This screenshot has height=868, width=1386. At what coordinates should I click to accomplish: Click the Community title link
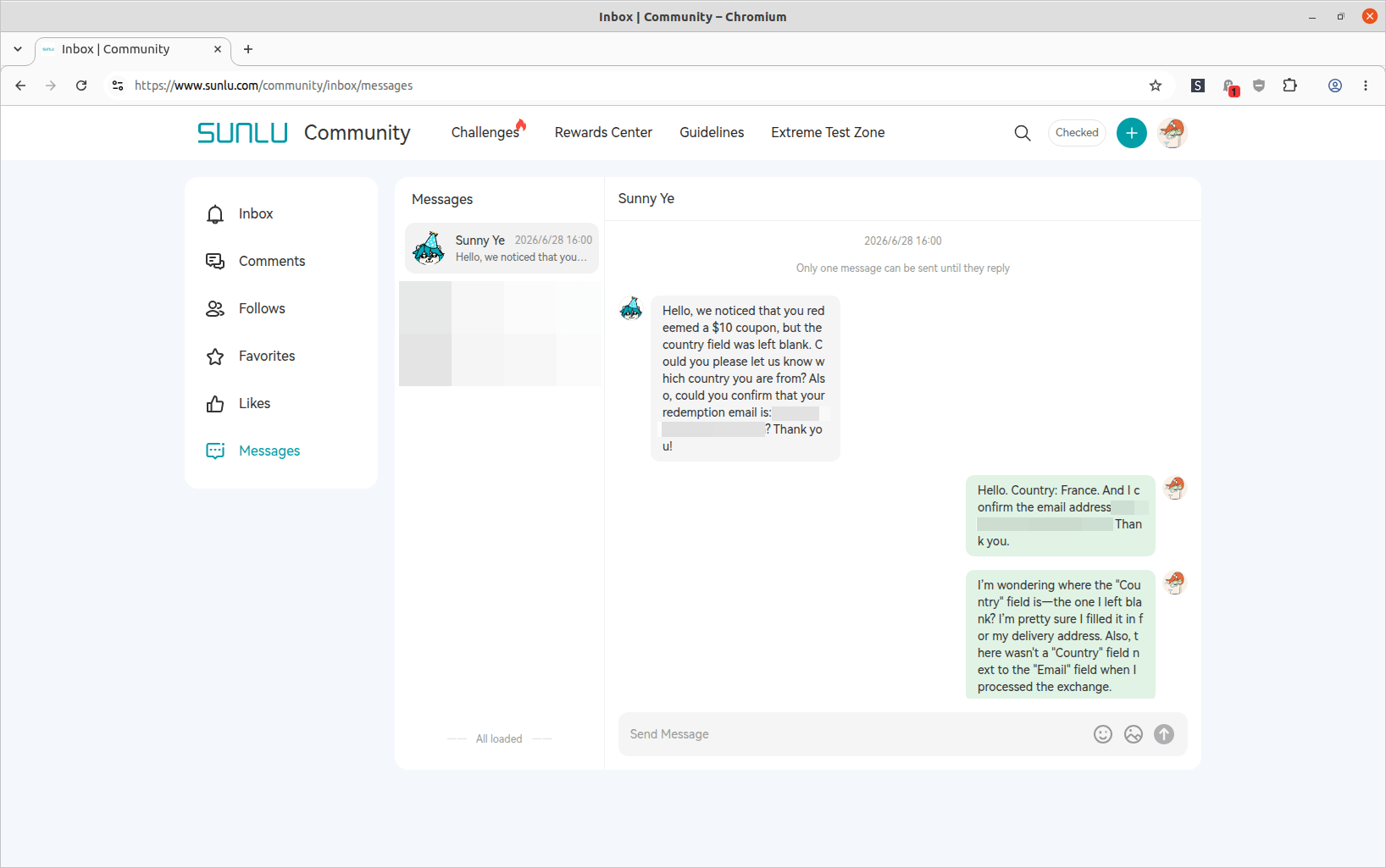[358, 133]
